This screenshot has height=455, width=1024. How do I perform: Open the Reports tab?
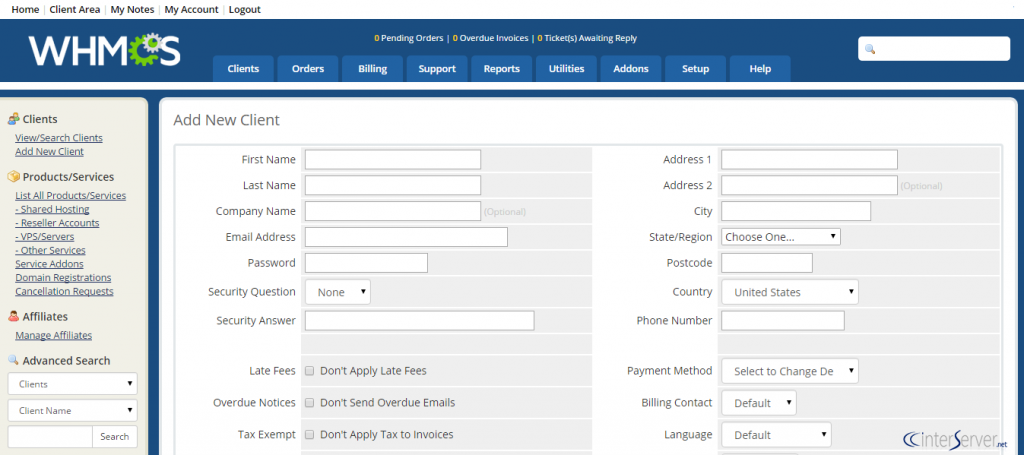(x=502, y=69)
